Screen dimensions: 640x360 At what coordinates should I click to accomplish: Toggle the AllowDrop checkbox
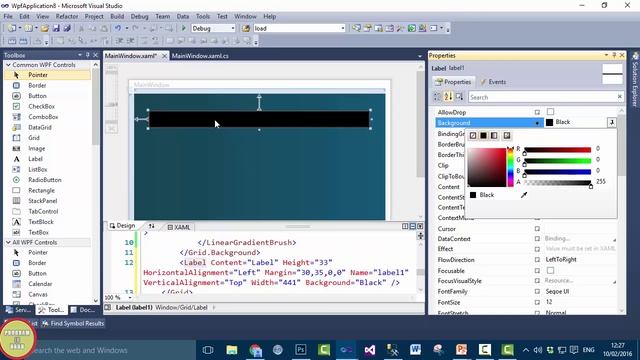click(x=551, y=112)
